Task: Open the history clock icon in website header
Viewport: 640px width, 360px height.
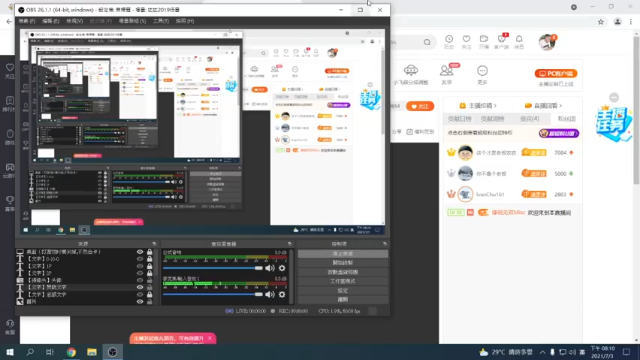Action: (449, 39)
